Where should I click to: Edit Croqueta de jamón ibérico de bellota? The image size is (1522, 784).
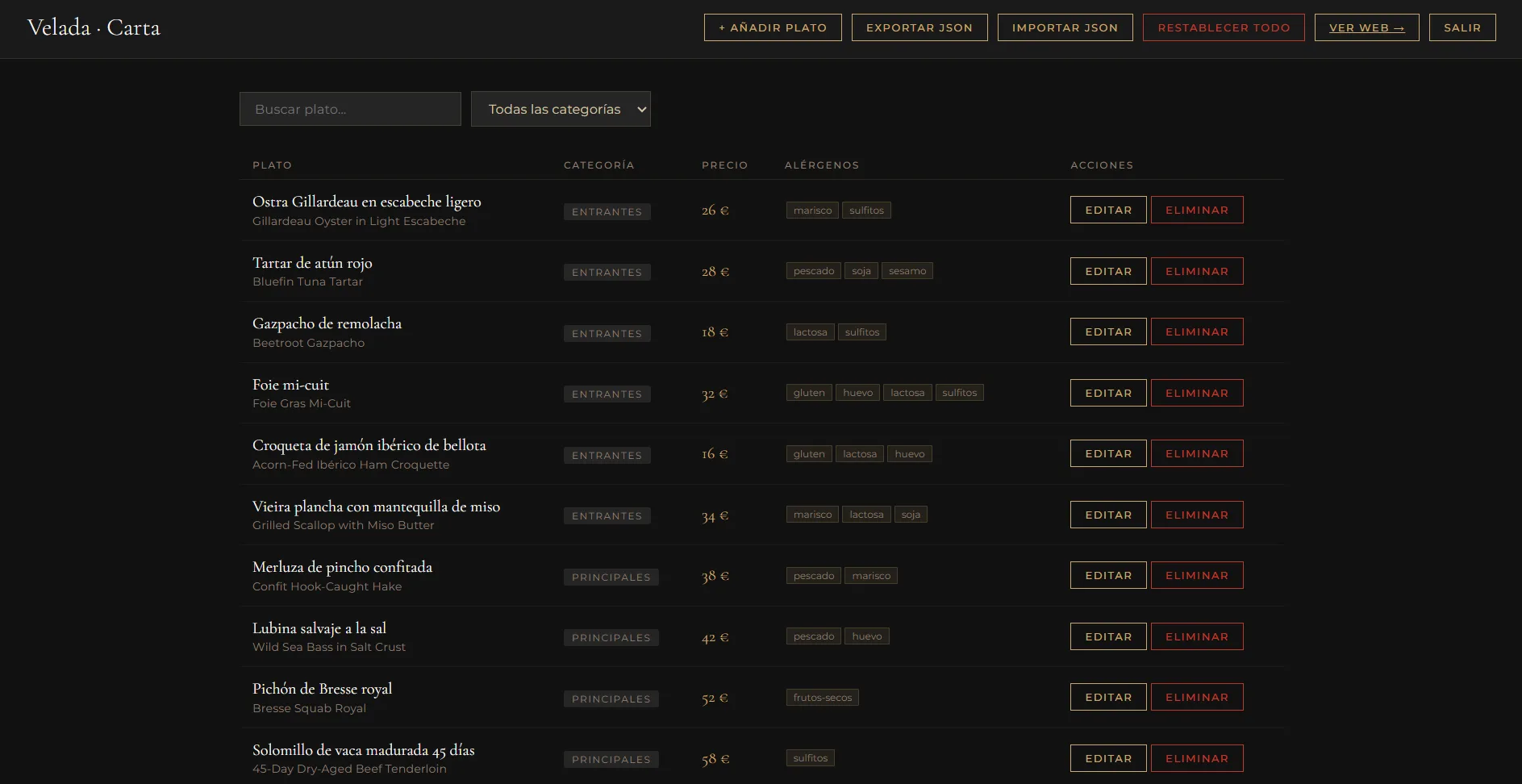pos(1108,453)
